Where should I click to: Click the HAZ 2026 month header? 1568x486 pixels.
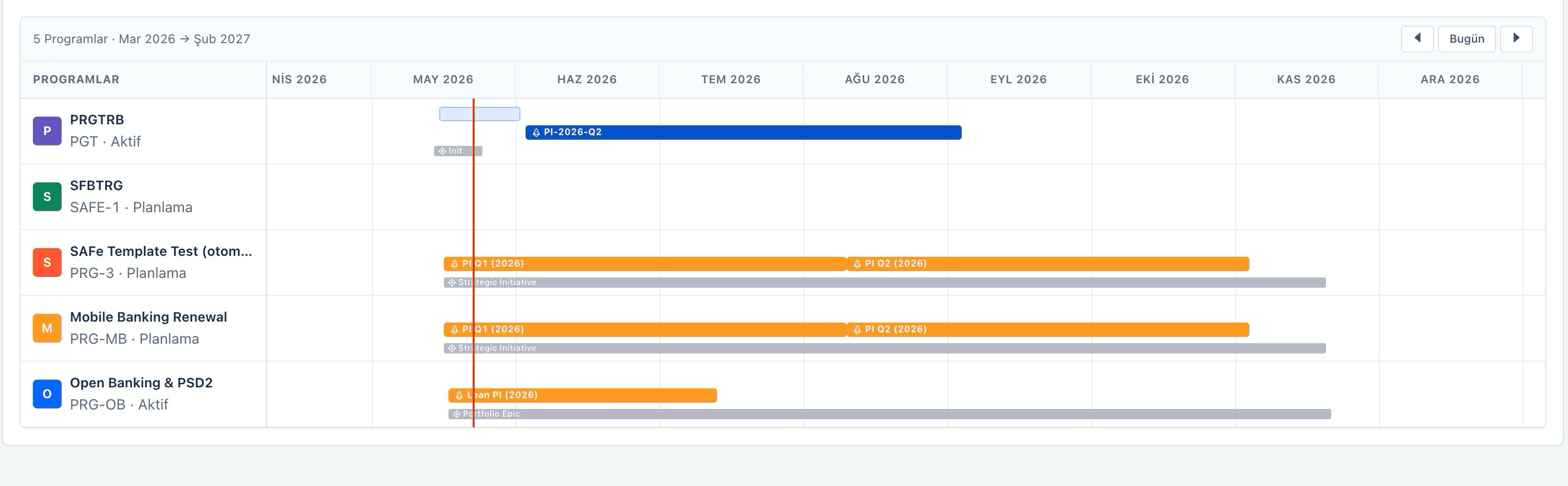click(x=587, y=79)
